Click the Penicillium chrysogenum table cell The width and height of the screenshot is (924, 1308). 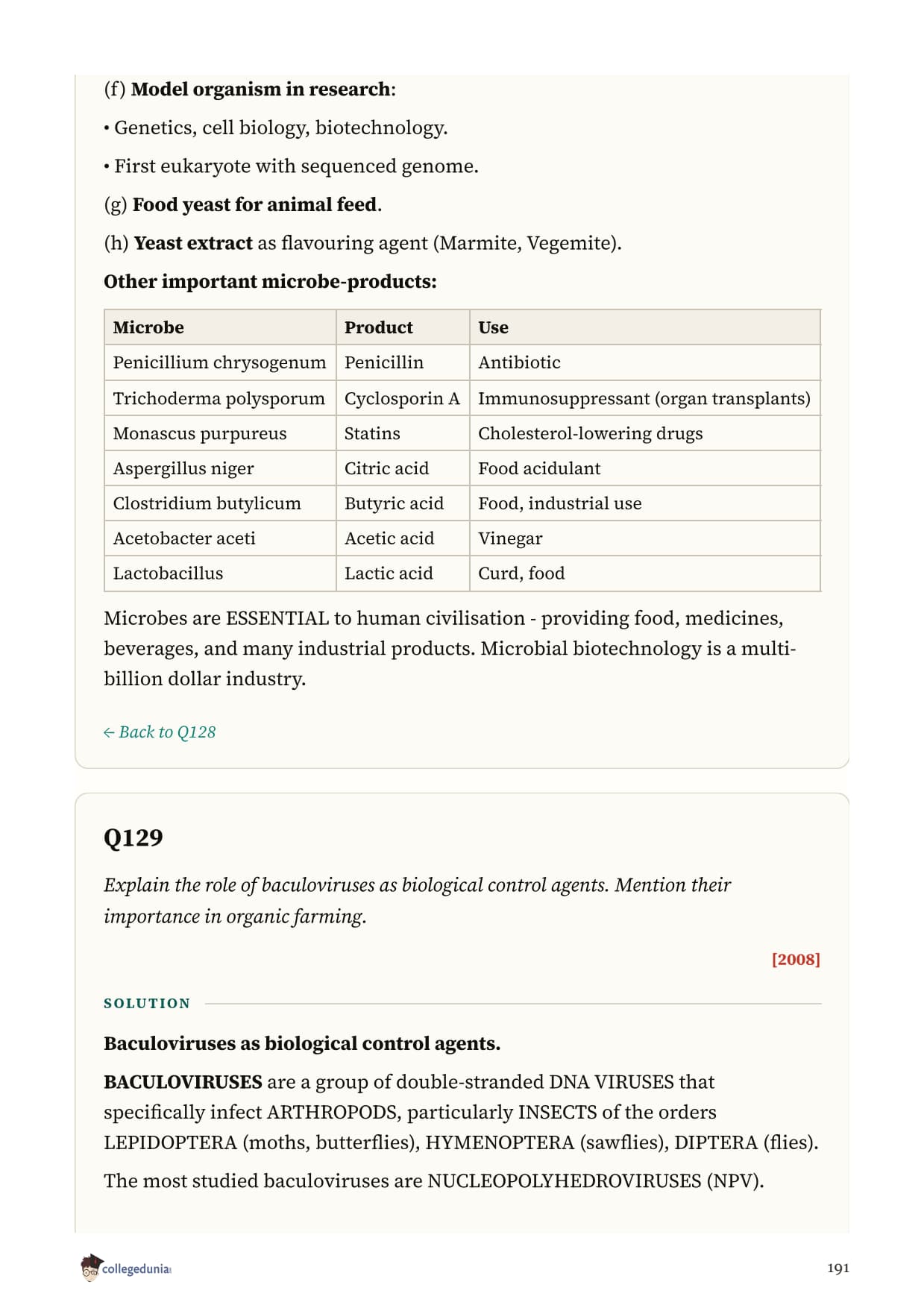pos(220,362)
